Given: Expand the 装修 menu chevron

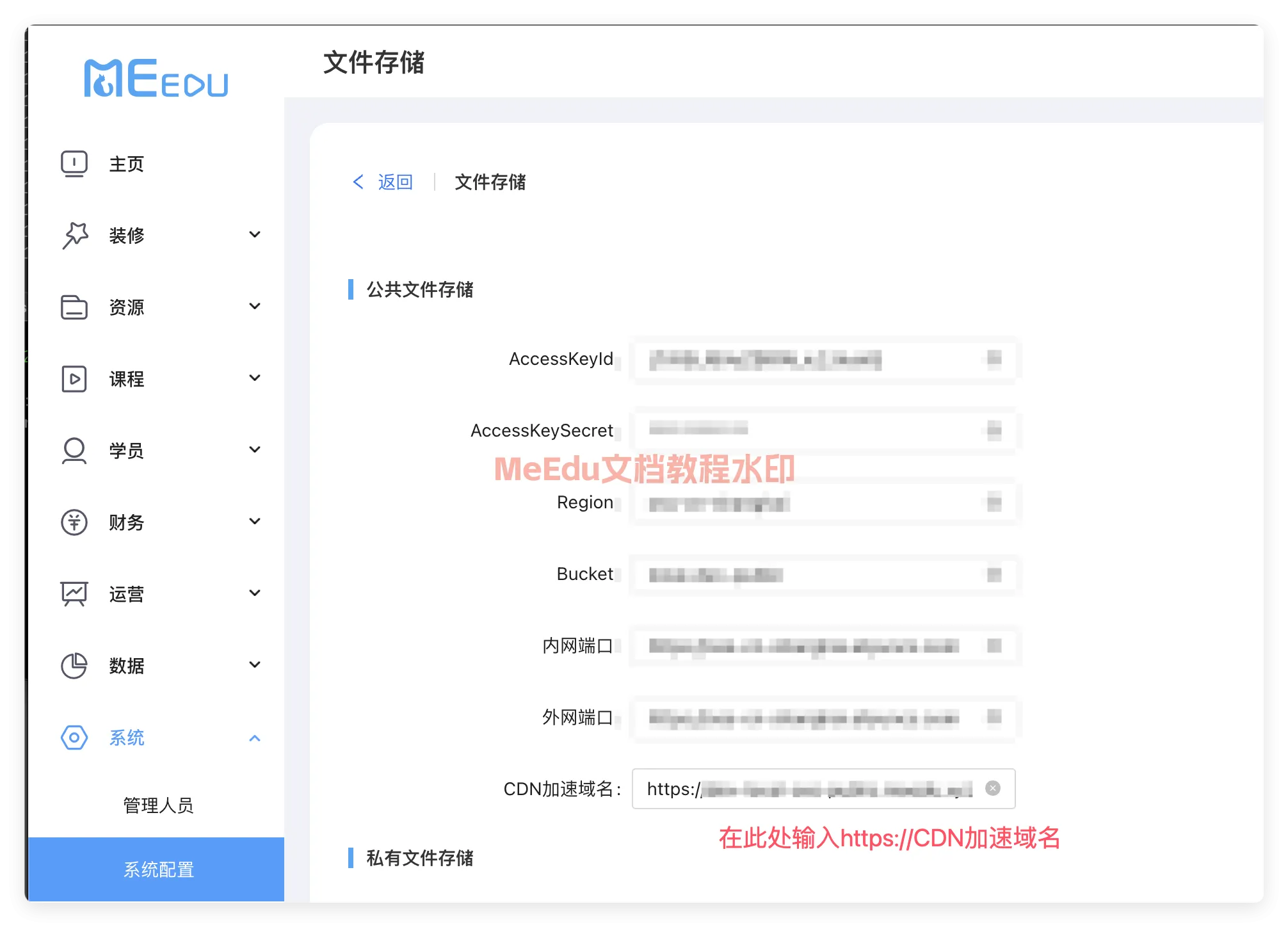Looking at the screenshot, I should point(255,235).
